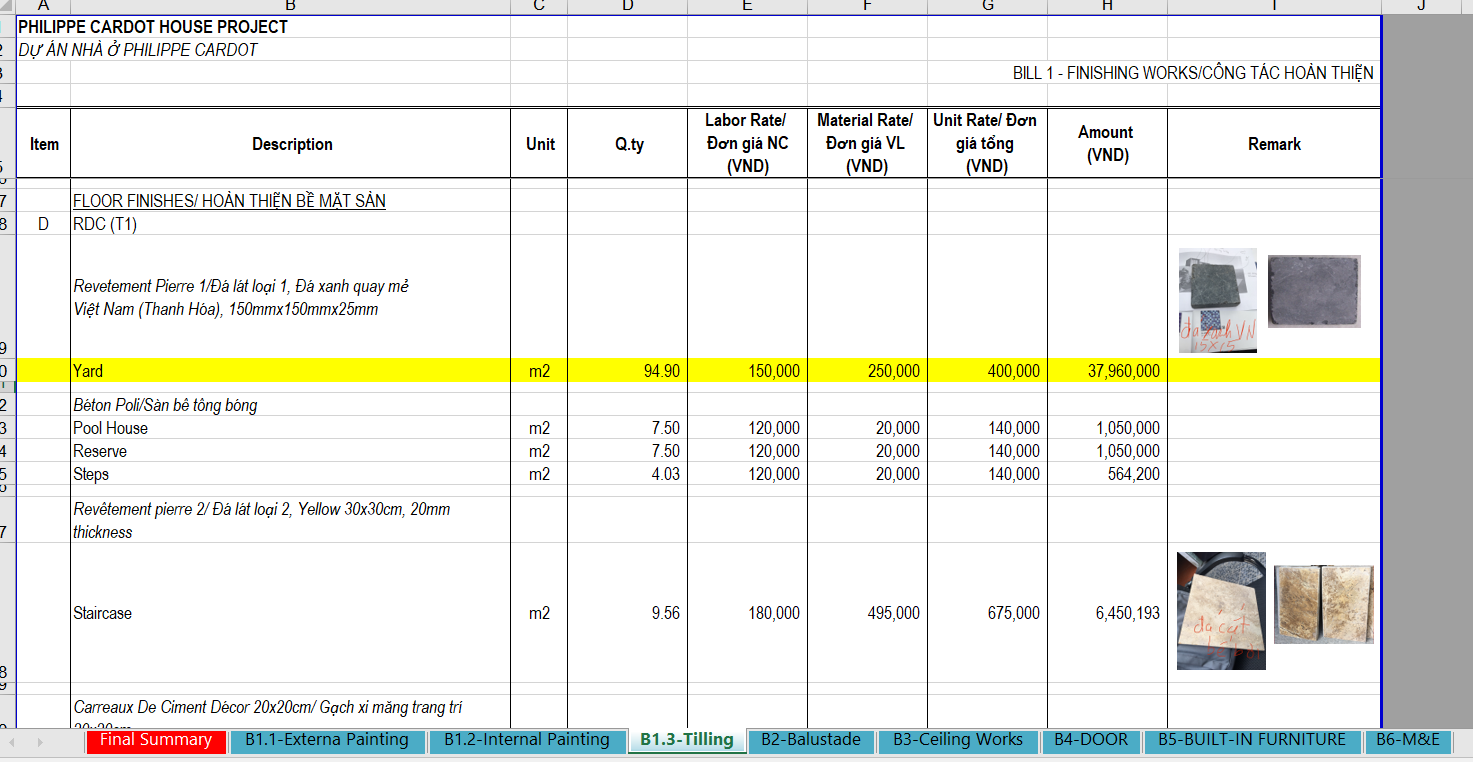
Task: Select the green stone sample photo
Action: [1217, 300]
